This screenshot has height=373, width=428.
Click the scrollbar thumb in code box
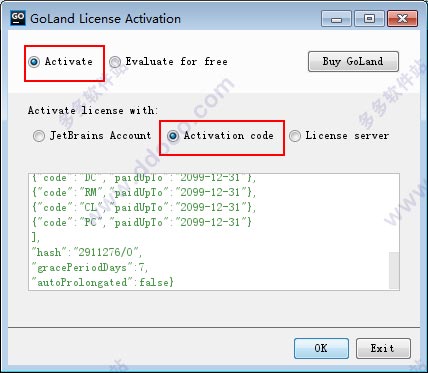(394, 270)
